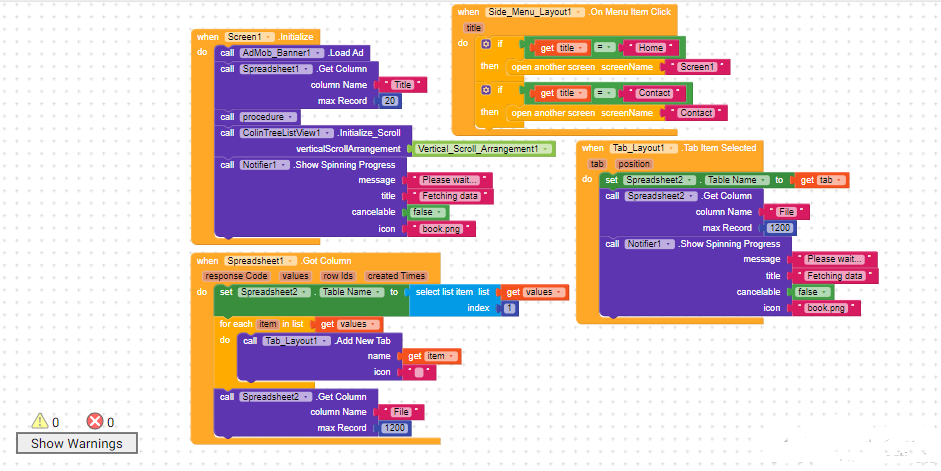Open gear mutator on the Home if block
941x471 pixels.
coord(486,45)
